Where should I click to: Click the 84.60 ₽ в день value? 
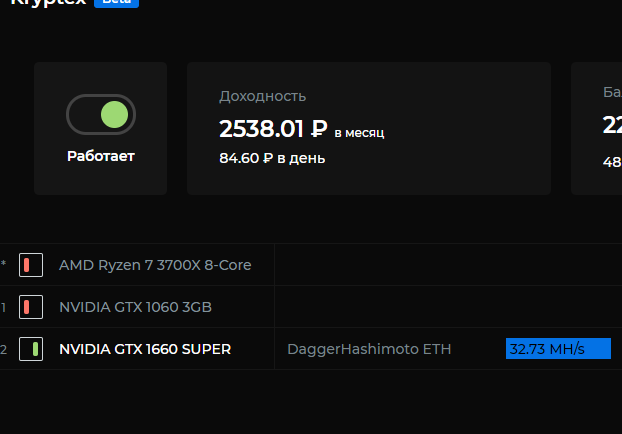[x=272, y=158]
